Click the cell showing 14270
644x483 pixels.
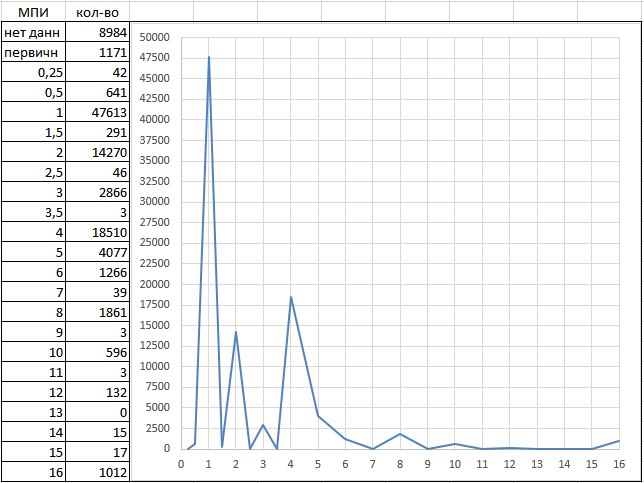click(98, 152)
